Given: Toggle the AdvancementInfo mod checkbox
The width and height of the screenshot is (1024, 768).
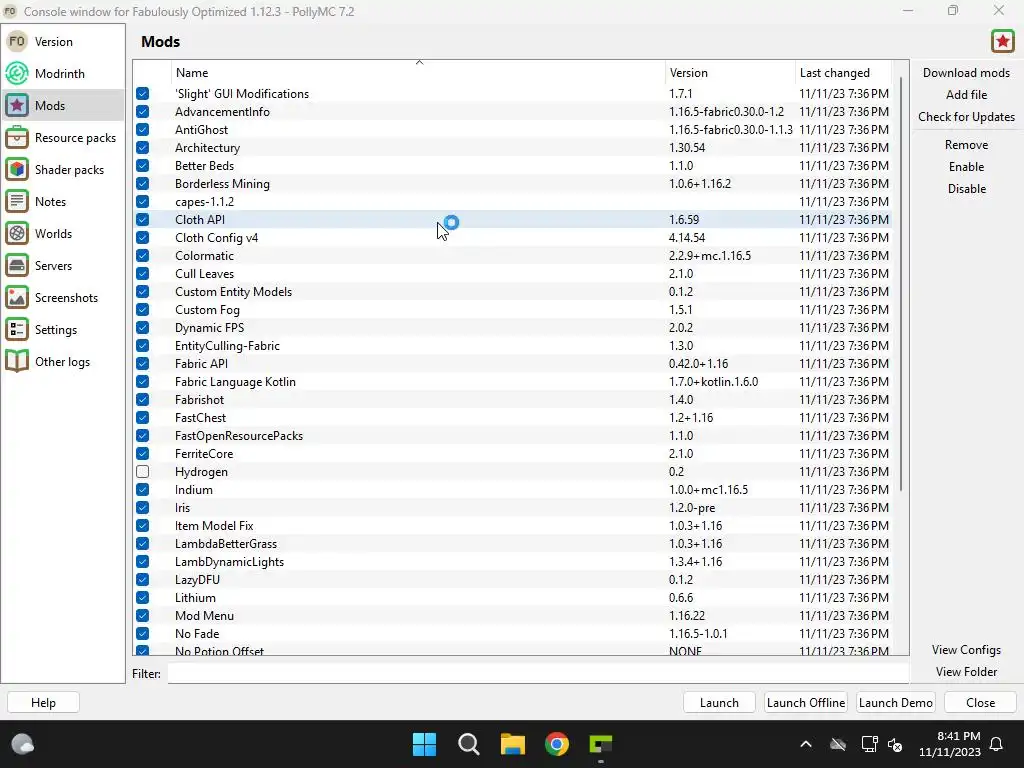Looking at the screenshot, I should (142, 112).
